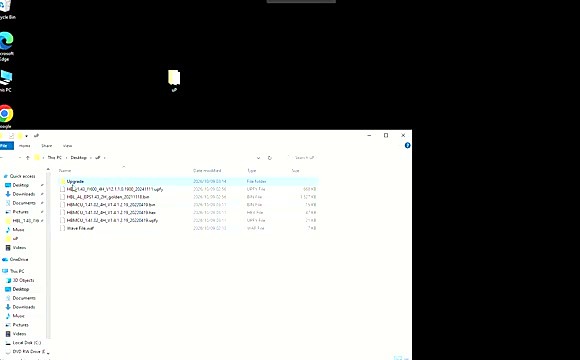This screenshot has width=580, height=360.
Task: Open Music under This PC in the sidebar
Action: pyautogui.click(x=18, y=316)
